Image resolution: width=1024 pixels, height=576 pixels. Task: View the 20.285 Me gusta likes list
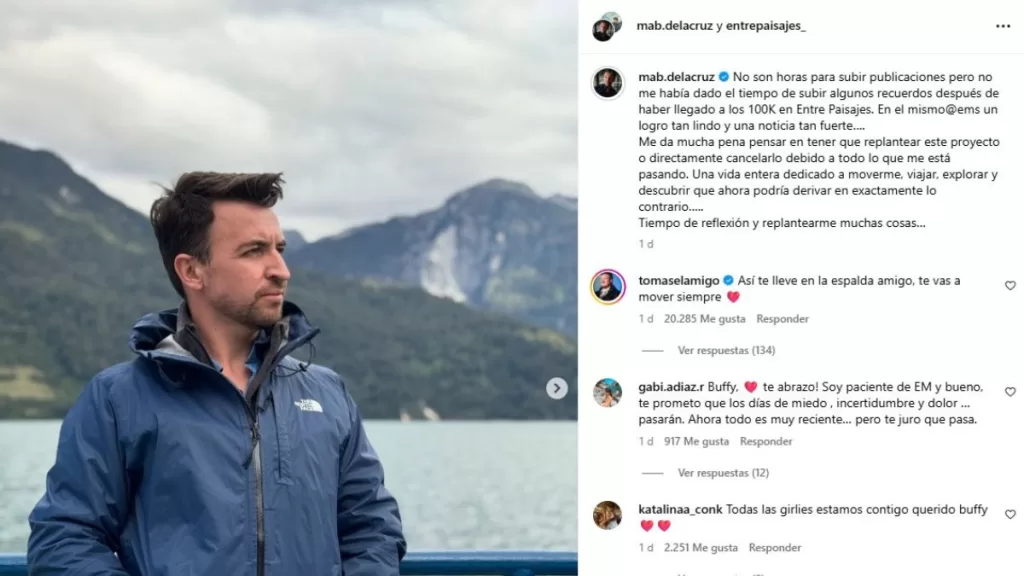tap(704, 319)
